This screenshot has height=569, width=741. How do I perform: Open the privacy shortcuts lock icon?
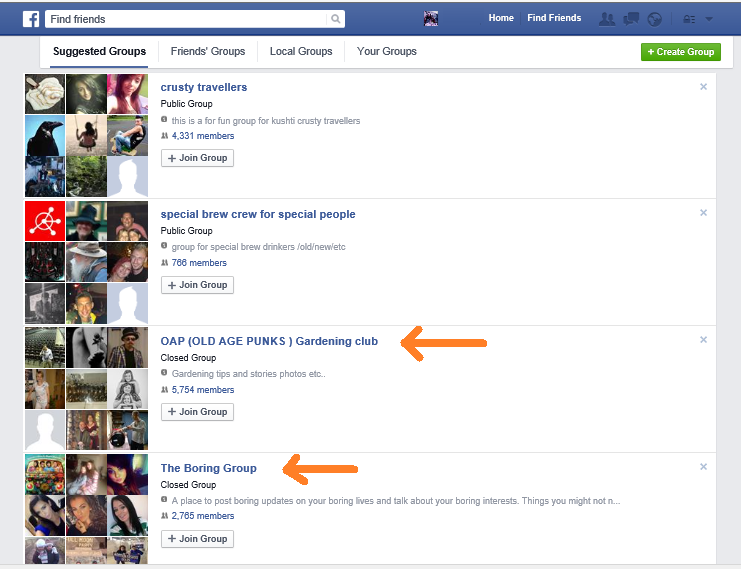(689, 19)
